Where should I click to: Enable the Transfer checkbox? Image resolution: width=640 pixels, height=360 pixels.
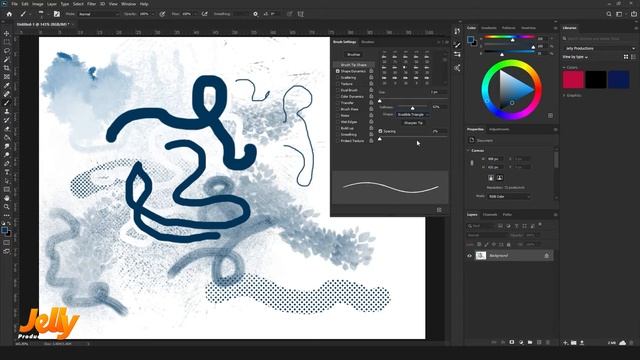[x=338, y=103]
